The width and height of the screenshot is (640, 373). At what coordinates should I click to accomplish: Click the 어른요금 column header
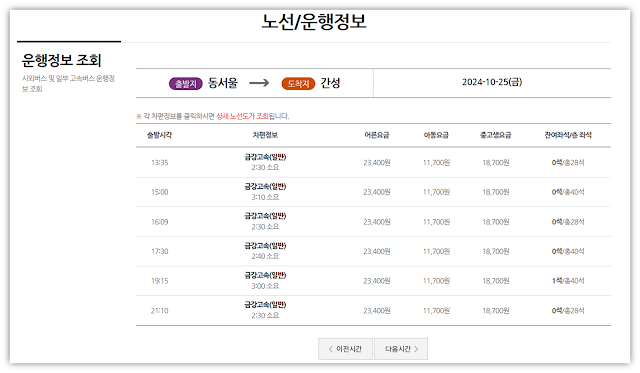(377, 135)
